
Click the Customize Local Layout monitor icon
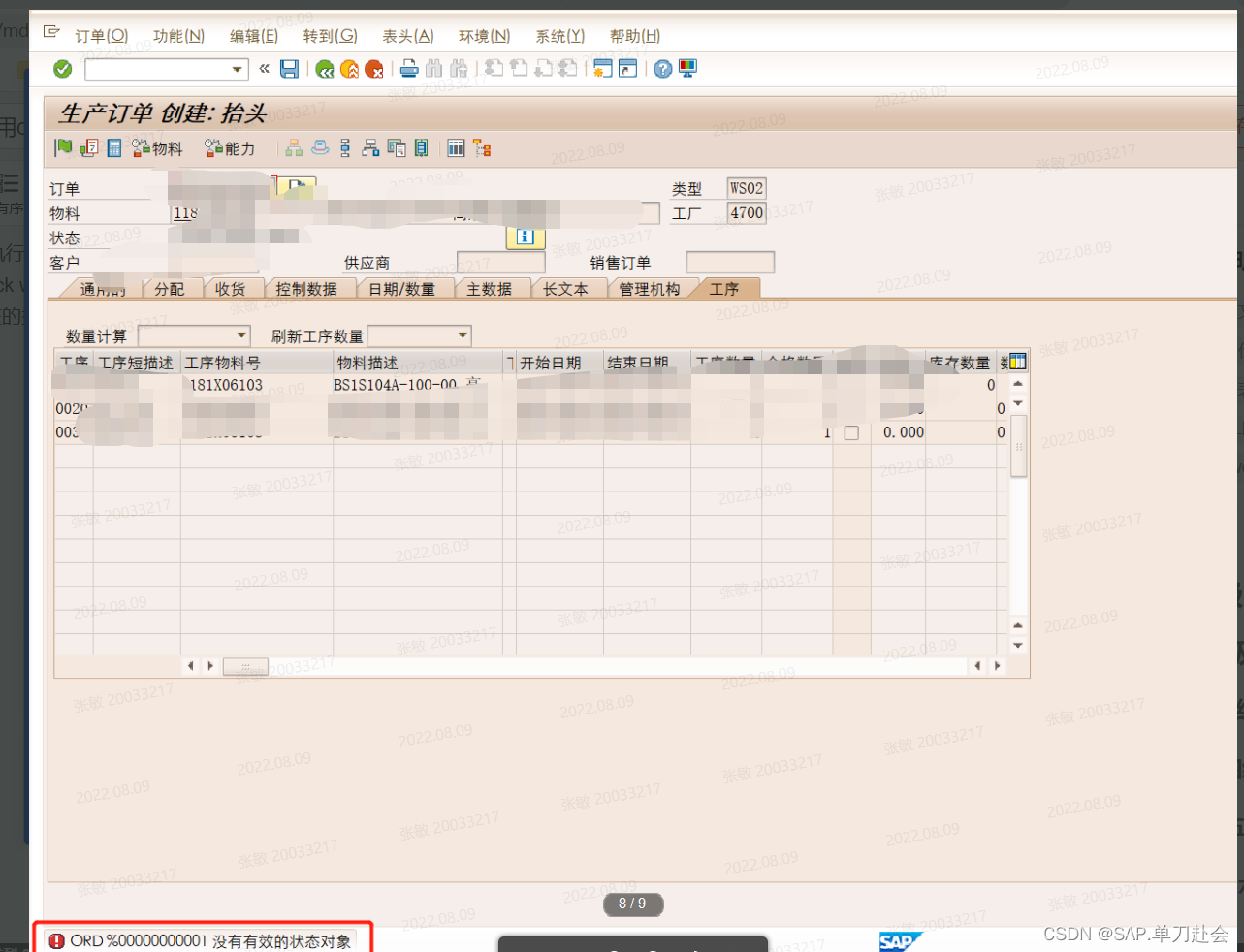click(687, 69)
